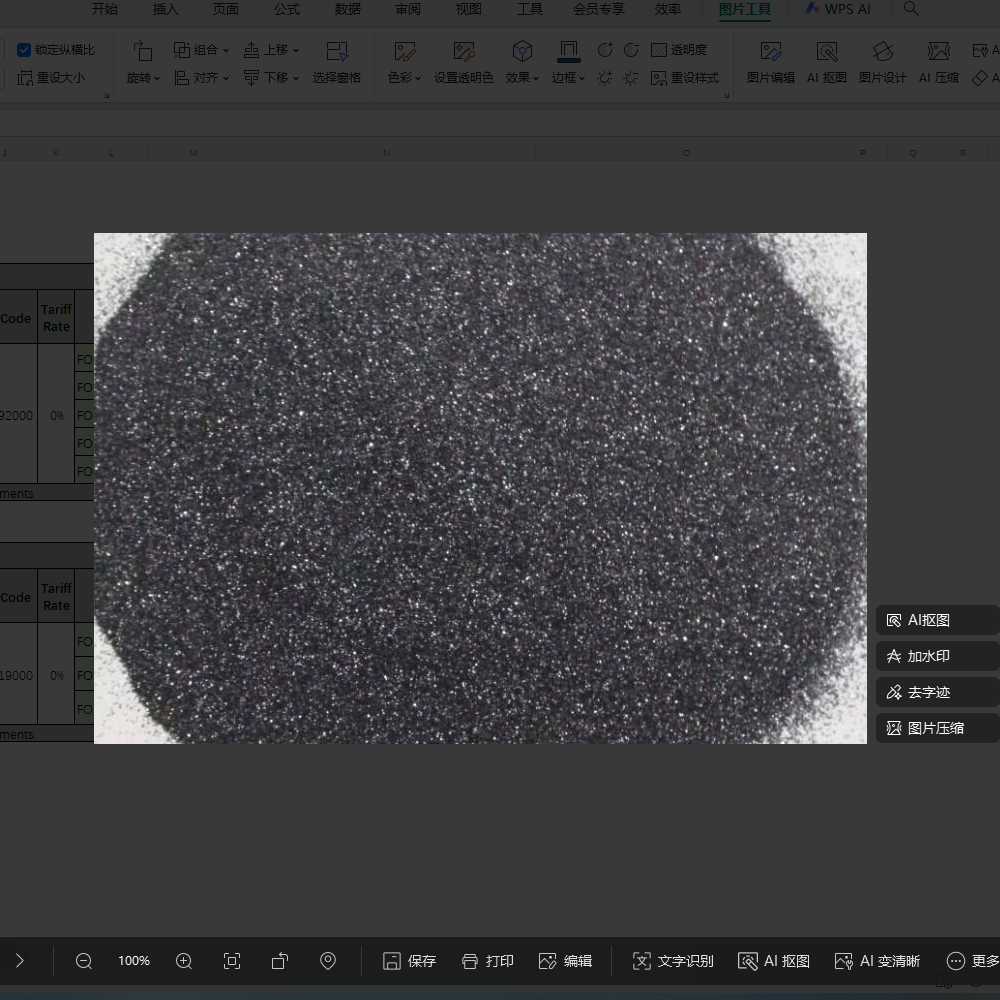Click the zoom in magnifier icon
1000x1000 pixels.
[184, 961]
